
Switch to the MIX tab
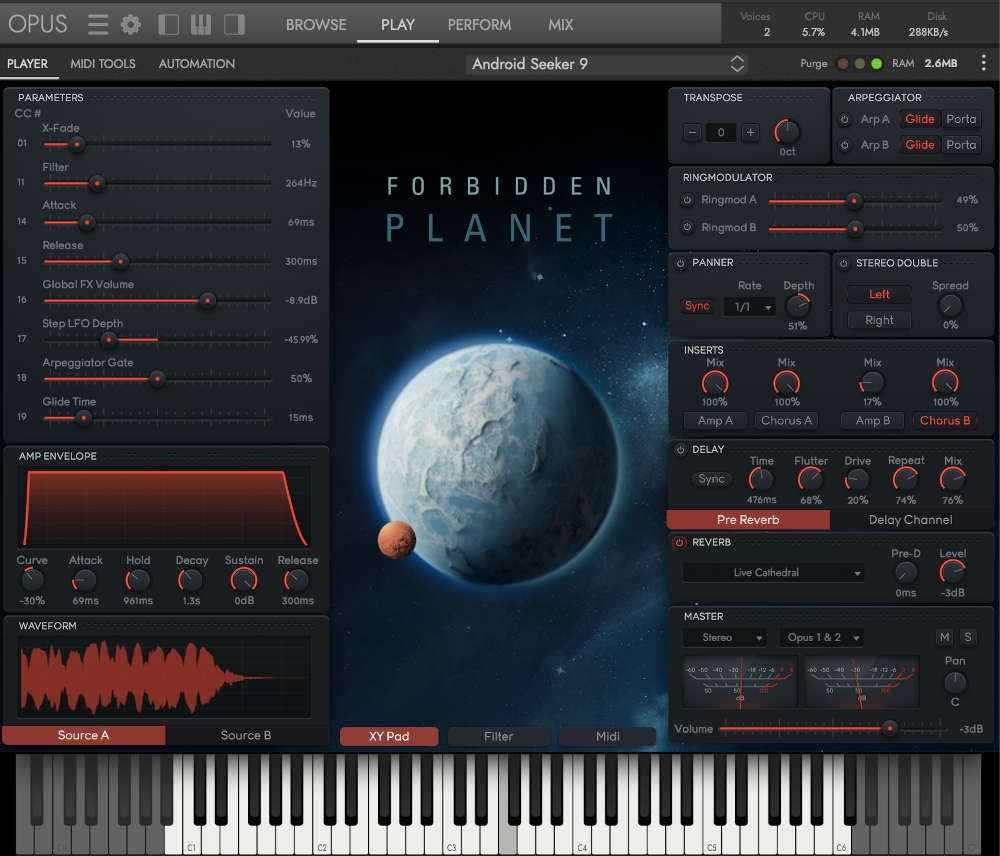(x=560, y=24)
